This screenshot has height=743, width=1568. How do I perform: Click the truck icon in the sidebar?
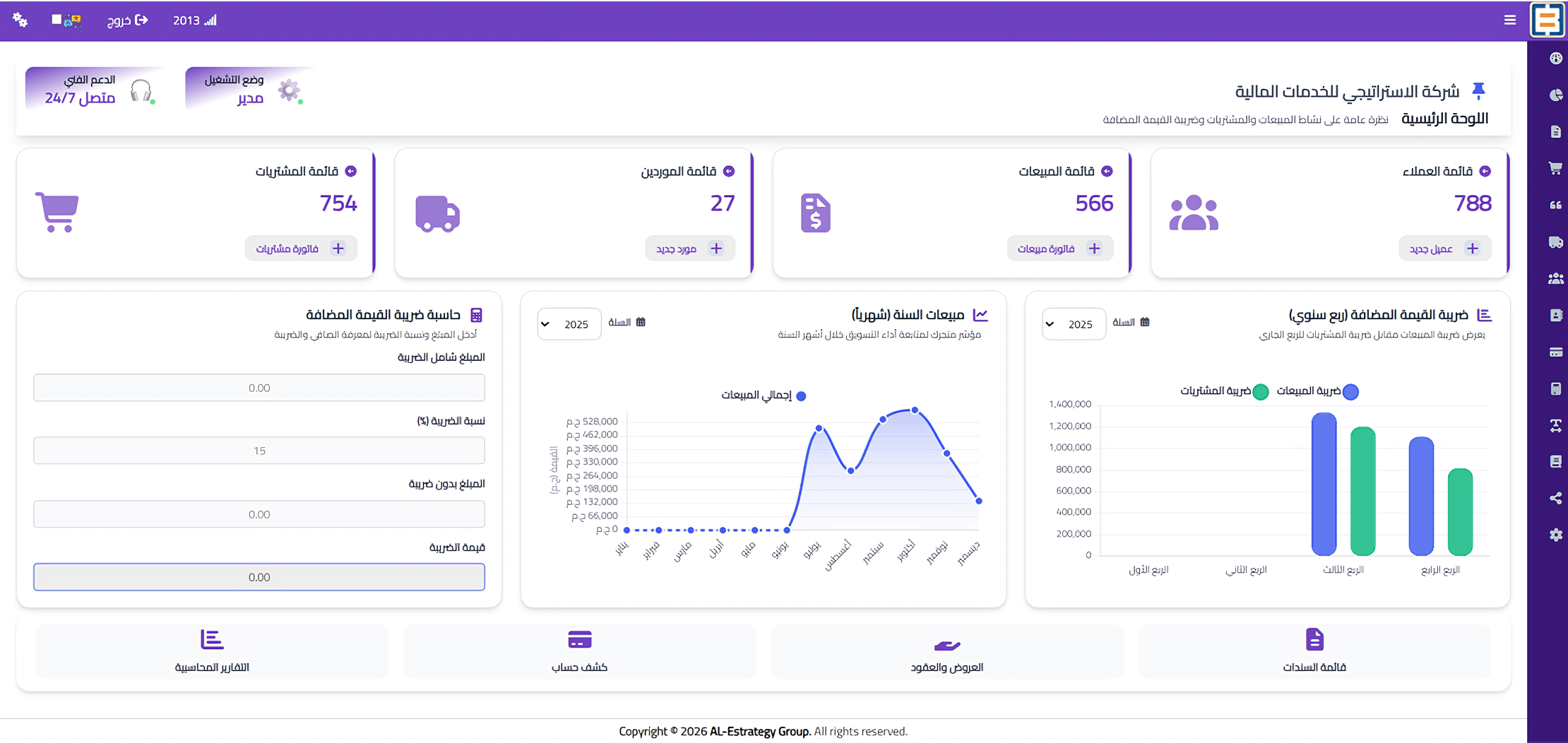coord(1555,242)
